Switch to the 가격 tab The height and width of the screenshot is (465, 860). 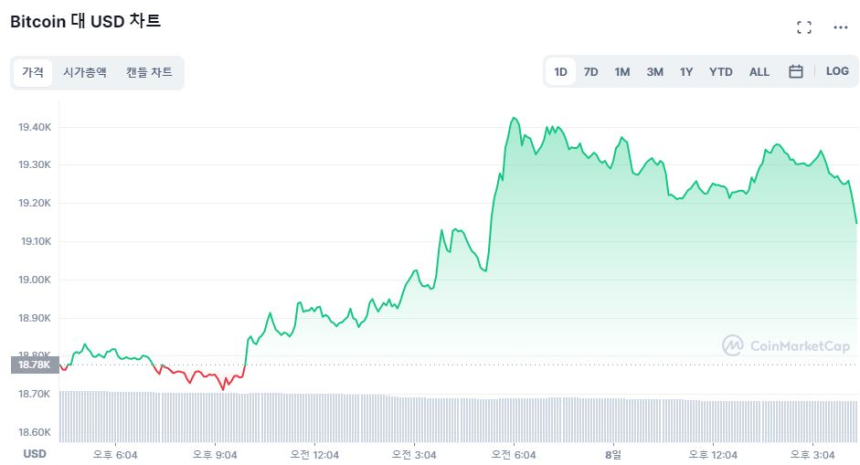[33, 72]
